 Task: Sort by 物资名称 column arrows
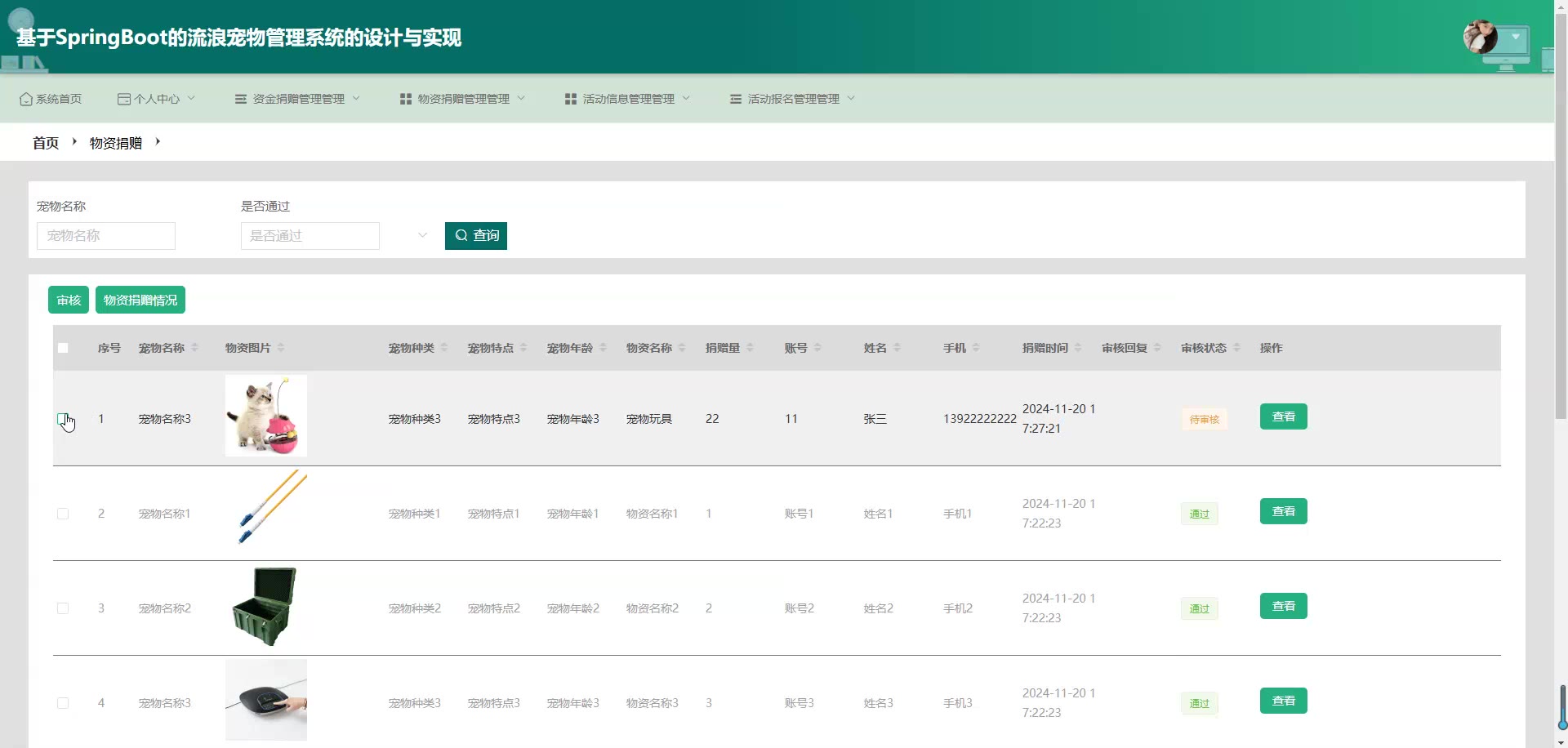coord(682,348)
